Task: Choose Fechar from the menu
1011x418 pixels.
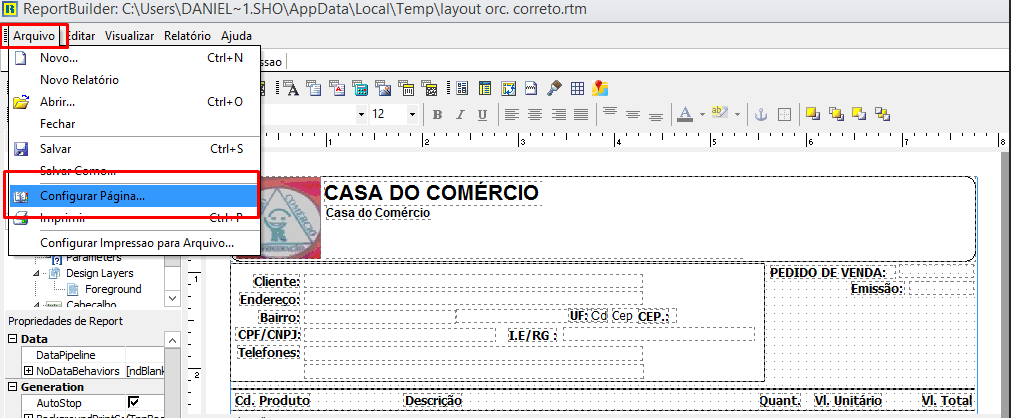Action: point(135,124)
